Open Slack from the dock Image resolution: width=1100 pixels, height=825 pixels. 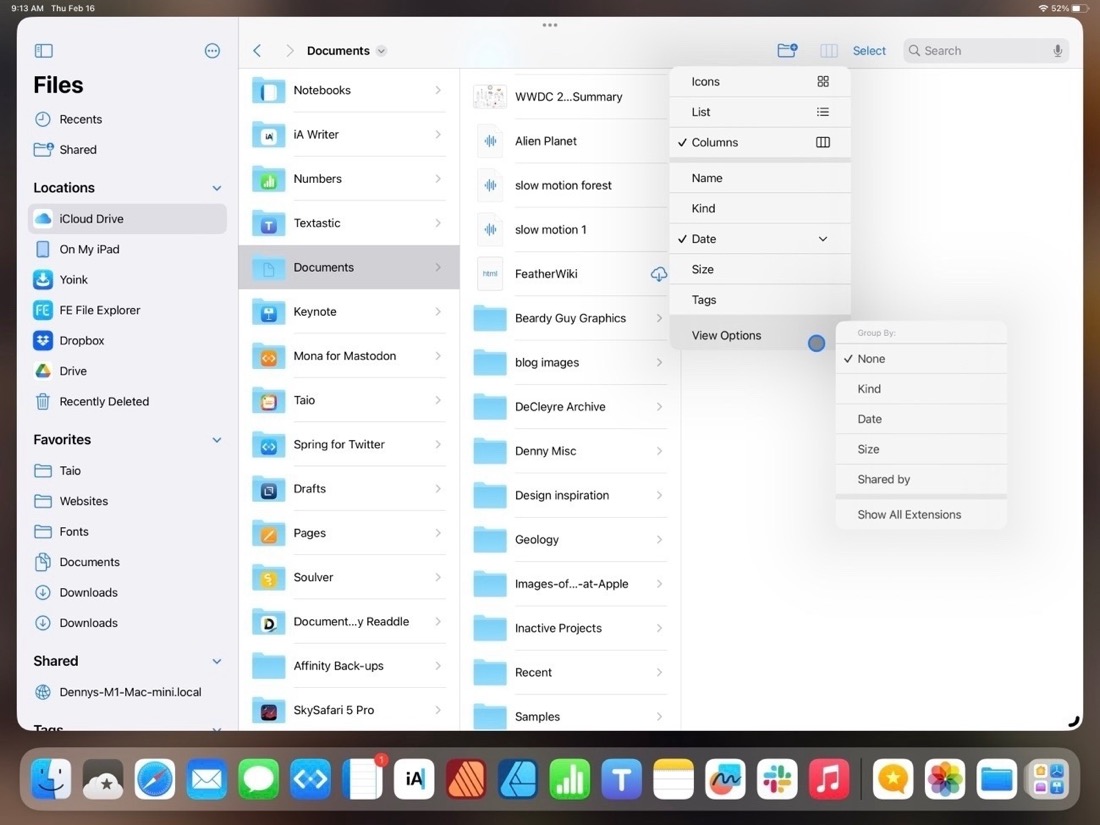point(777,778)
